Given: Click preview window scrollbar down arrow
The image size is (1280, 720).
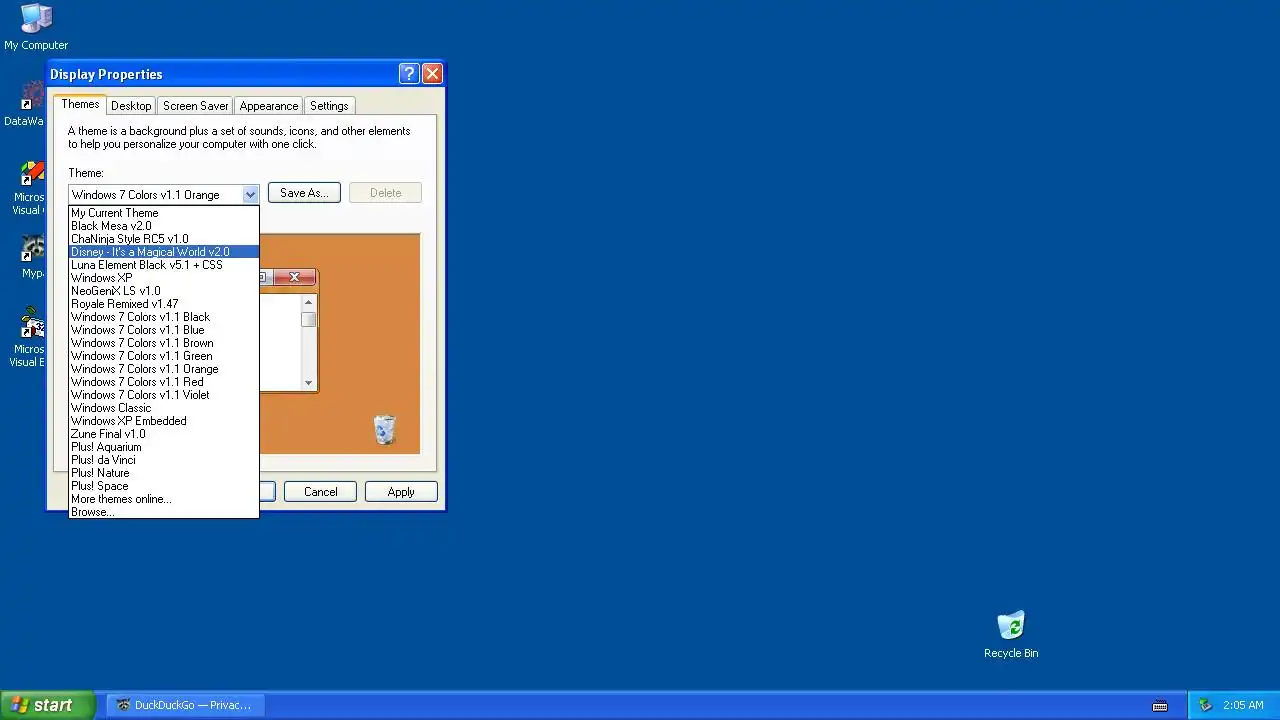Looking at the screenshot, I should pos(308,383).
